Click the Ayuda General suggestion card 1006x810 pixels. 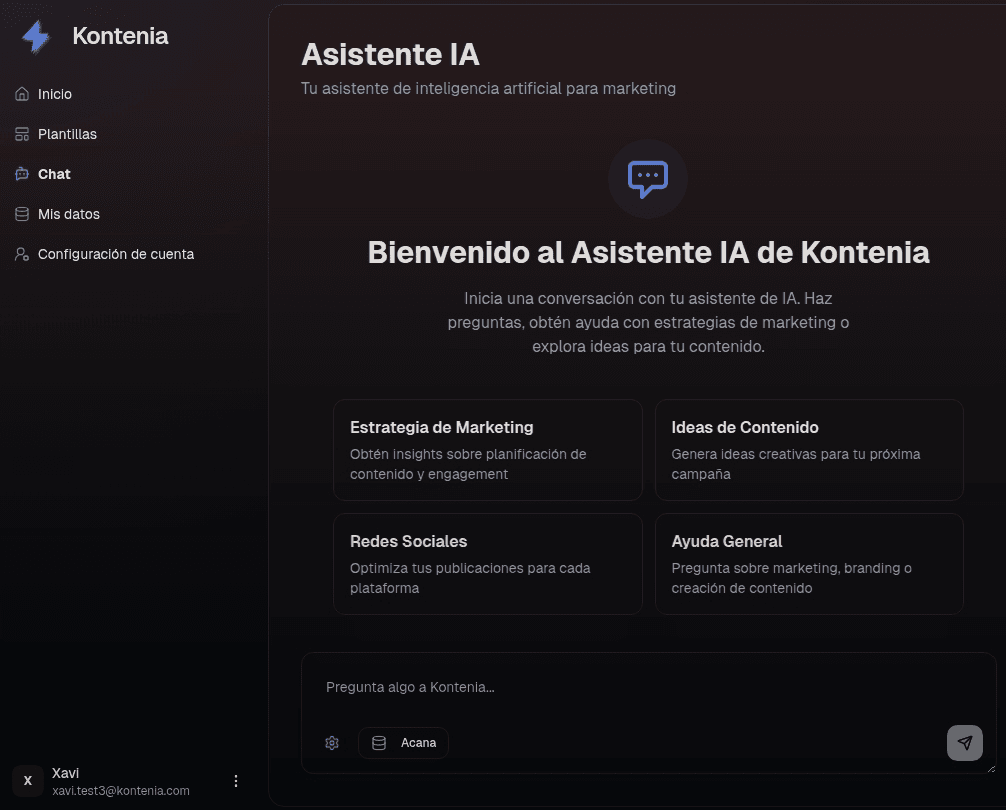pyautogui.click(x=809, y=563)
